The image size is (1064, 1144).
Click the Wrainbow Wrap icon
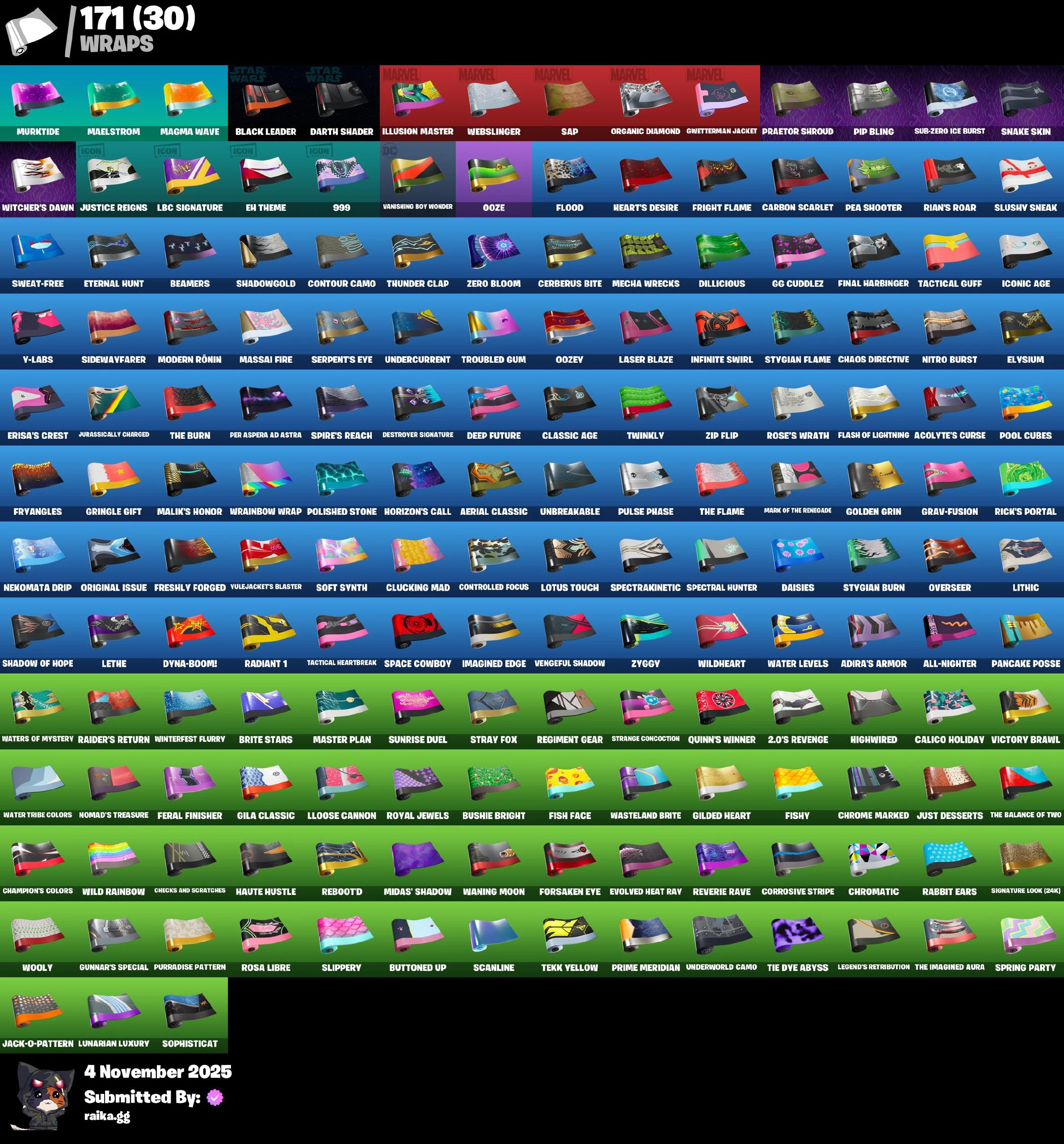(266, 479)
